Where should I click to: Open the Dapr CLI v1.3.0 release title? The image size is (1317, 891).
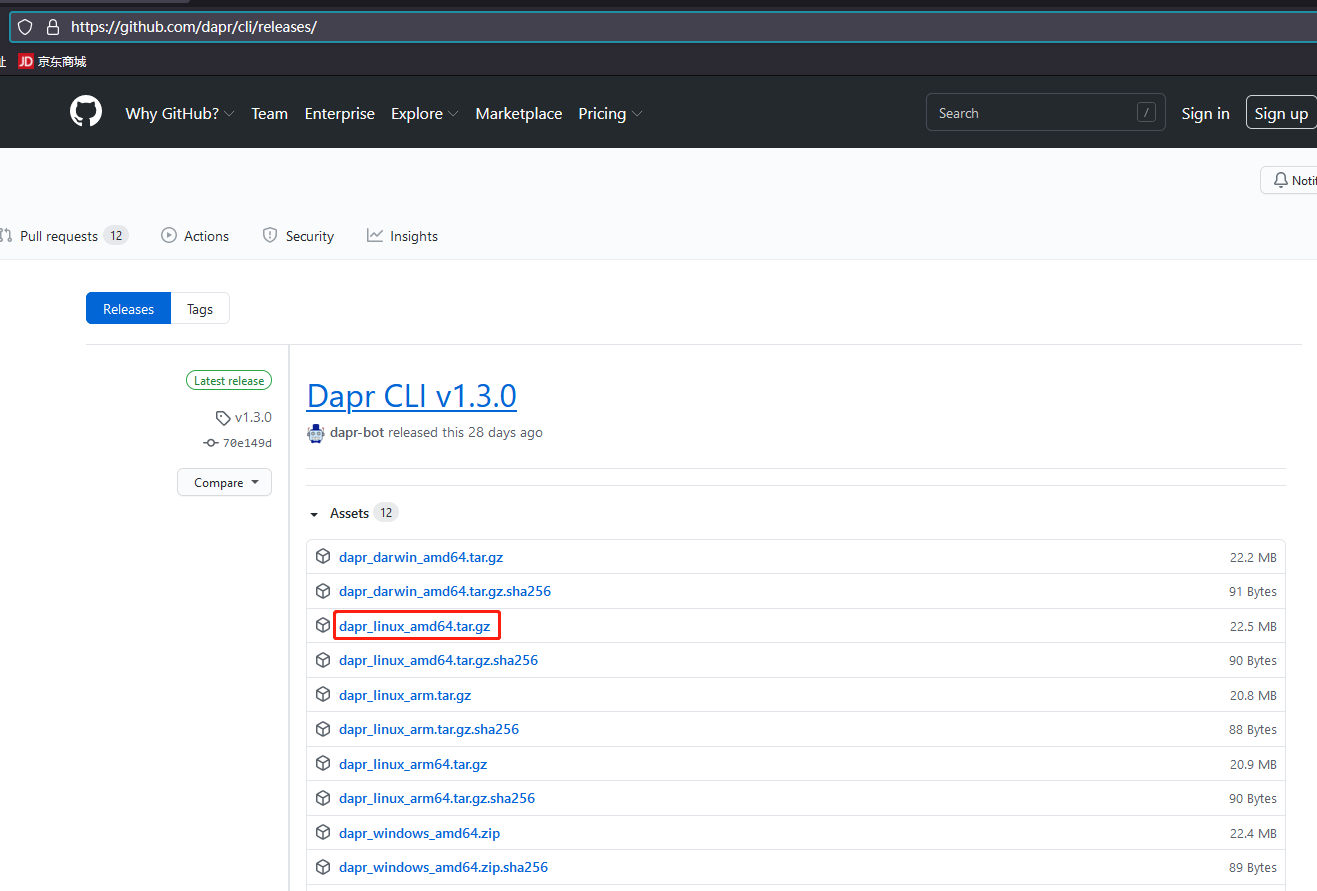pyautogui.click(x=412, y=396)
